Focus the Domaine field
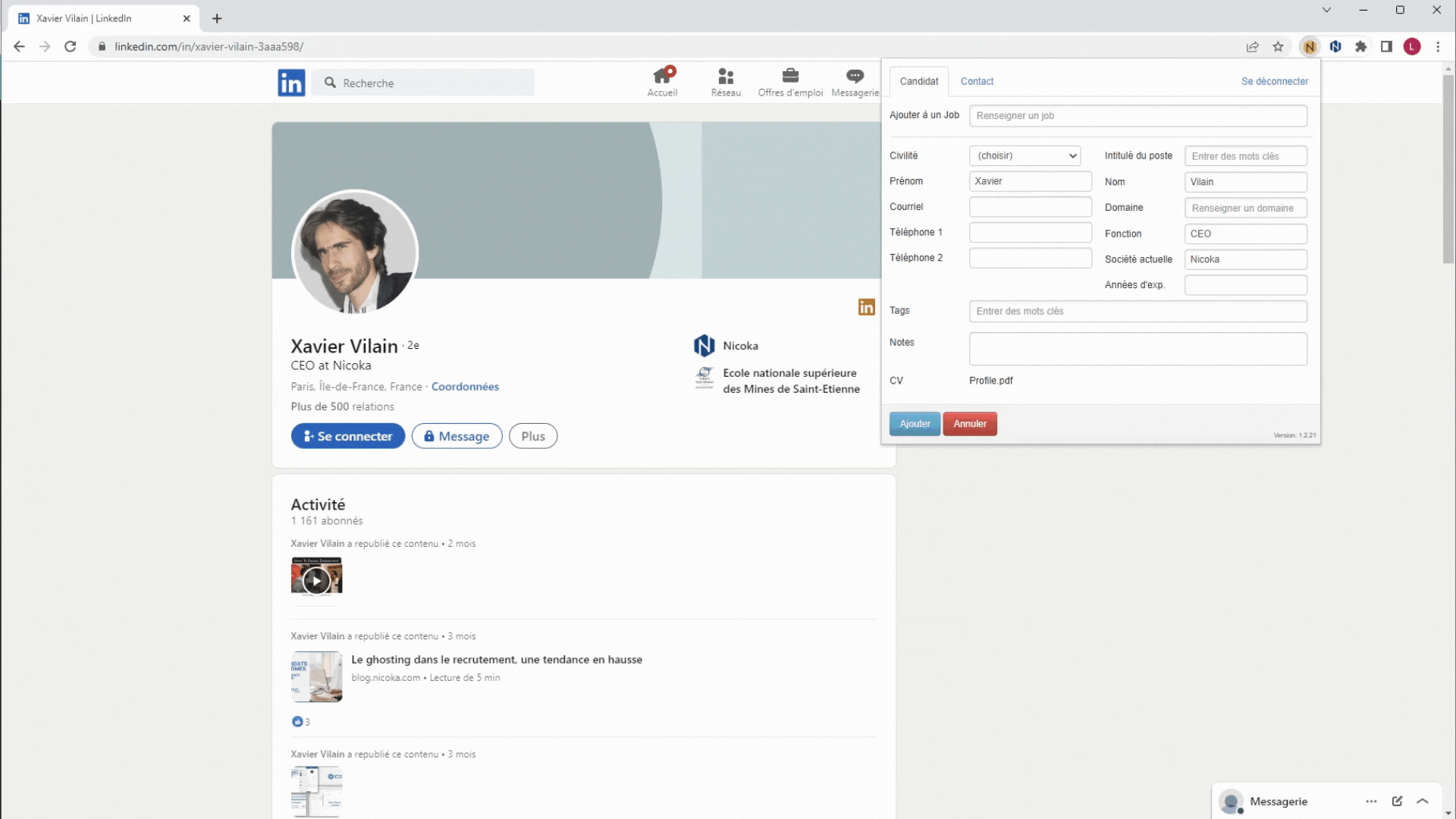 point(1245,208)
